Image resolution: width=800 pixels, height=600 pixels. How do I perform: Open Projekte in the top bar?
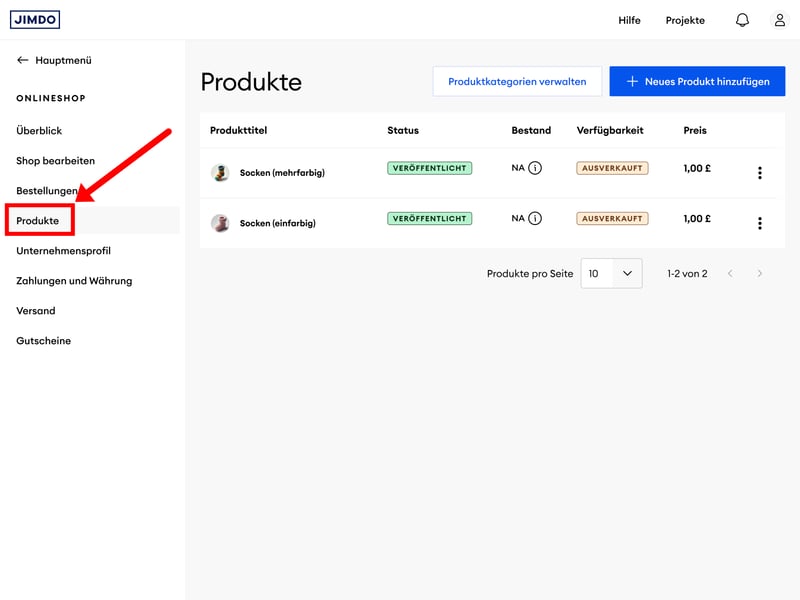point(685,20)
